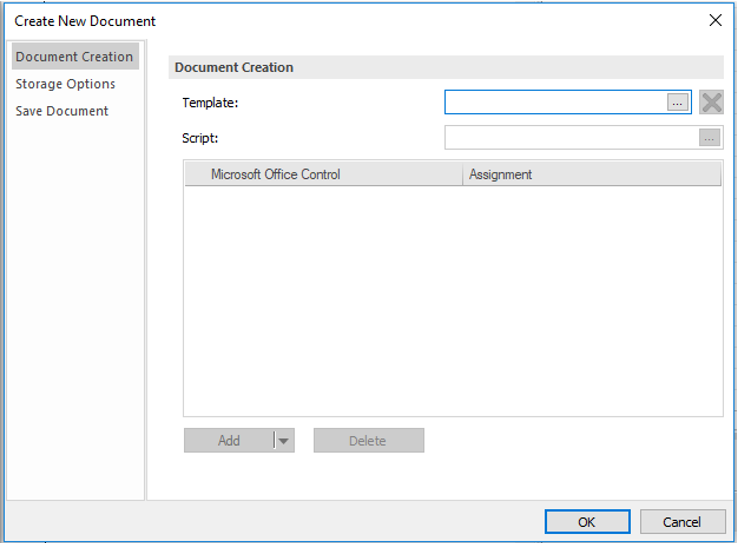
Task: Open the Save Document page
Action: point(62,111)
